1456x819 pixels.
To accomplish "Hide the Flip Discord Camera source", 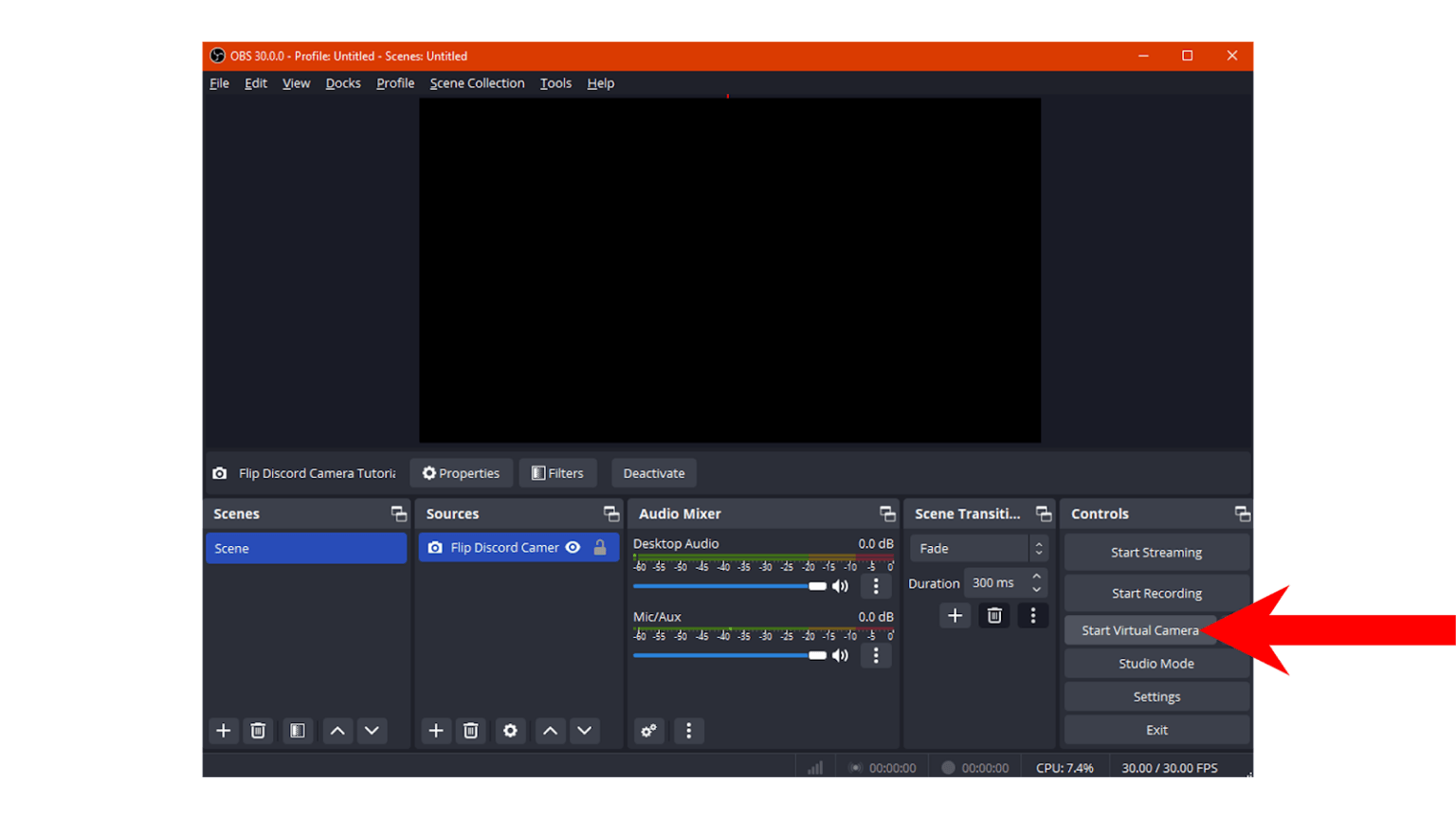I will pyautogui.click(x=573, y=548).
